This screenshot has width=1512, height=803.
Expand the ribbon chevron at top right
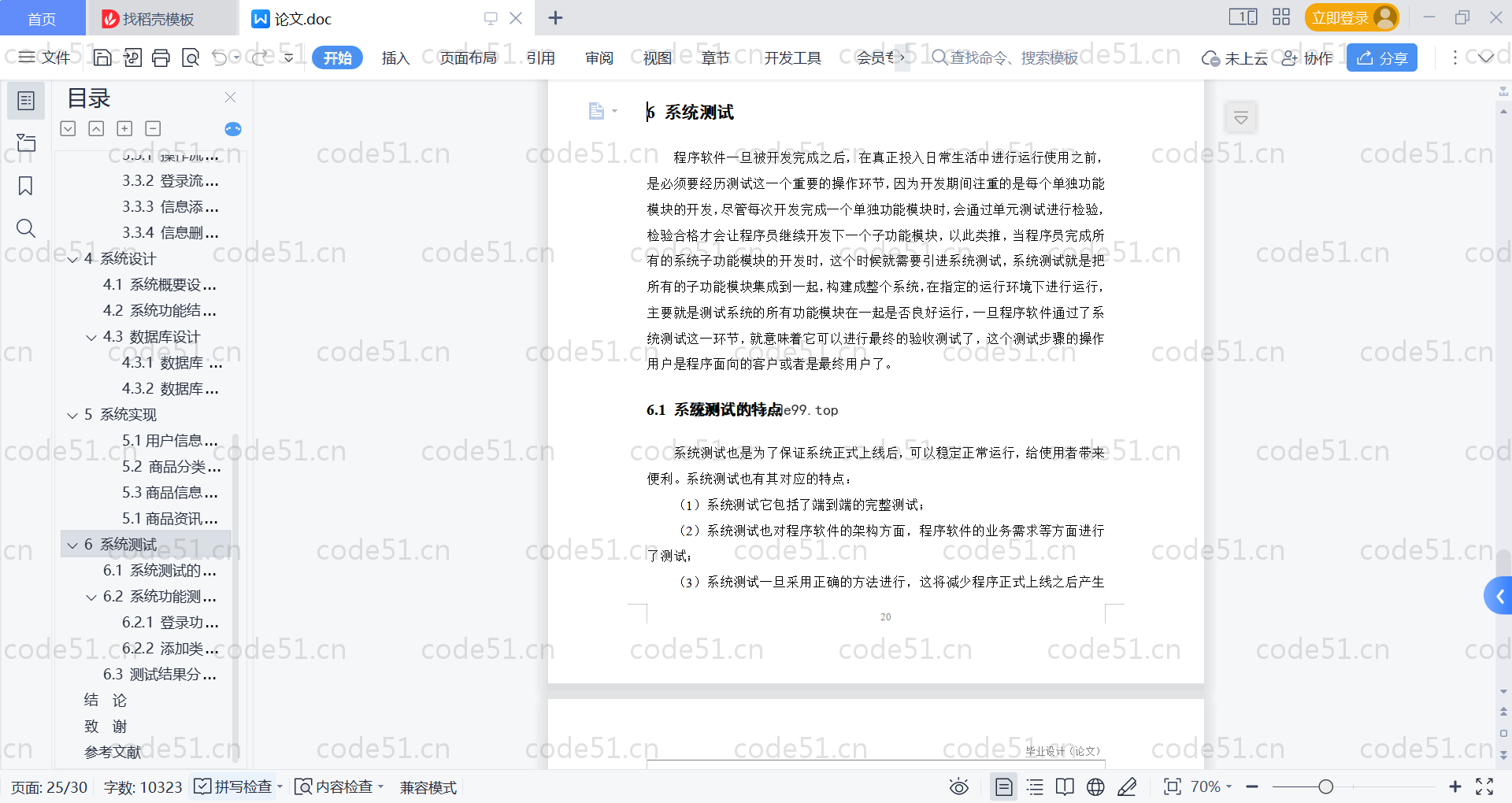pos(1486,57)
